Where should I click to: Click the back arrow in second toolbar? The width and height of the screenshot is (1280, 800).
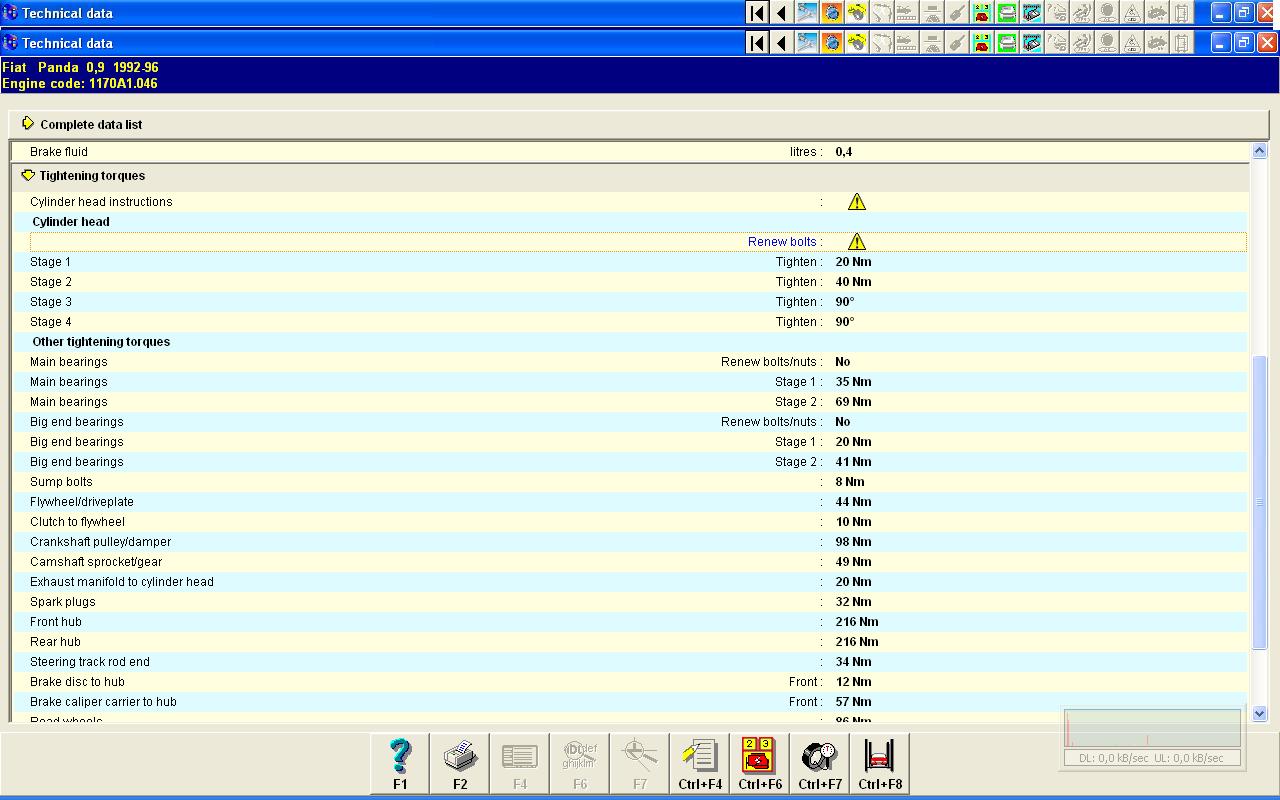(x=782, y=43)
